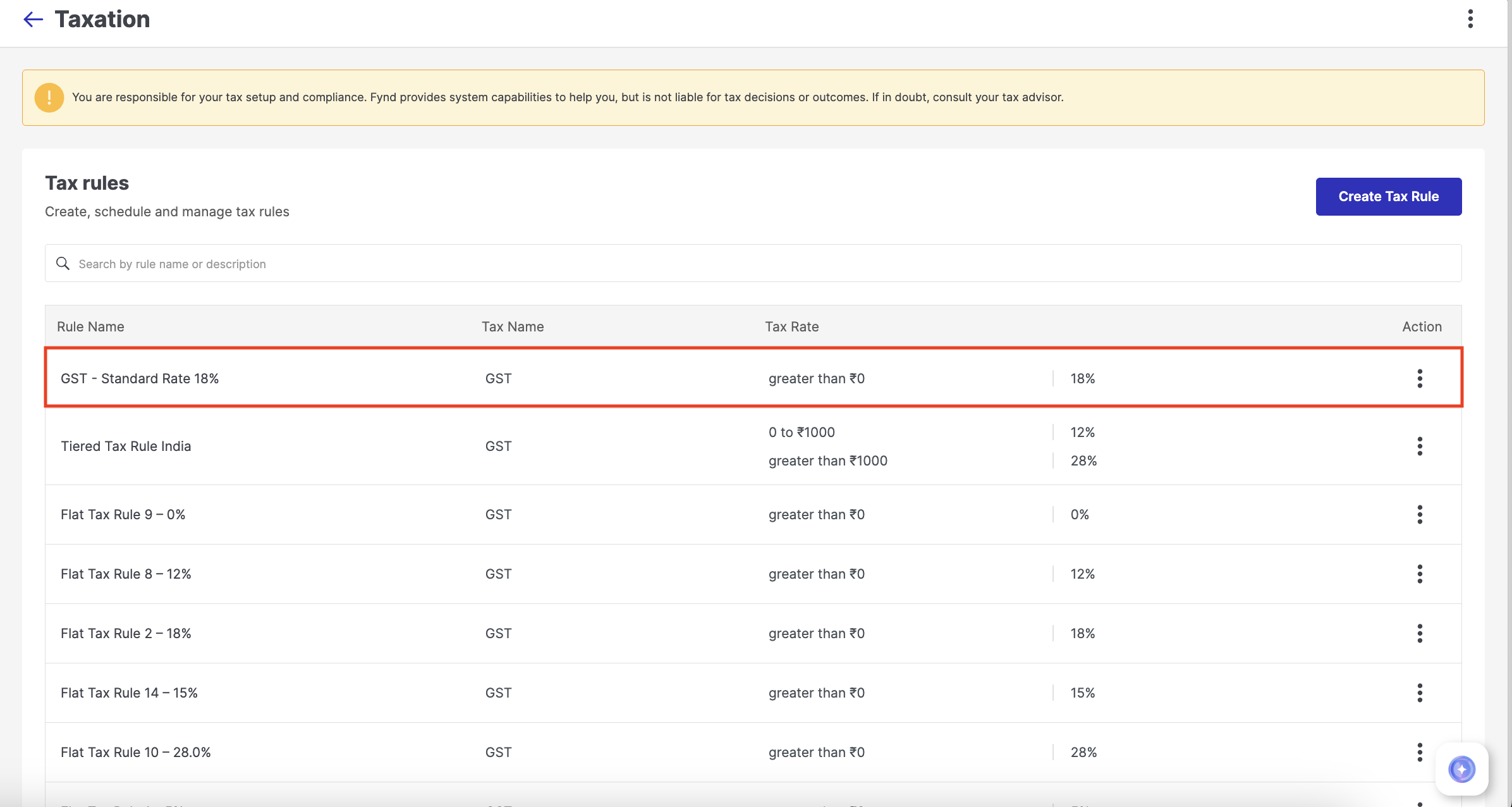The width and height of the screenshot is (1512, 807).
Task: Click the Tax Name column header
Action: coord(512,326)
